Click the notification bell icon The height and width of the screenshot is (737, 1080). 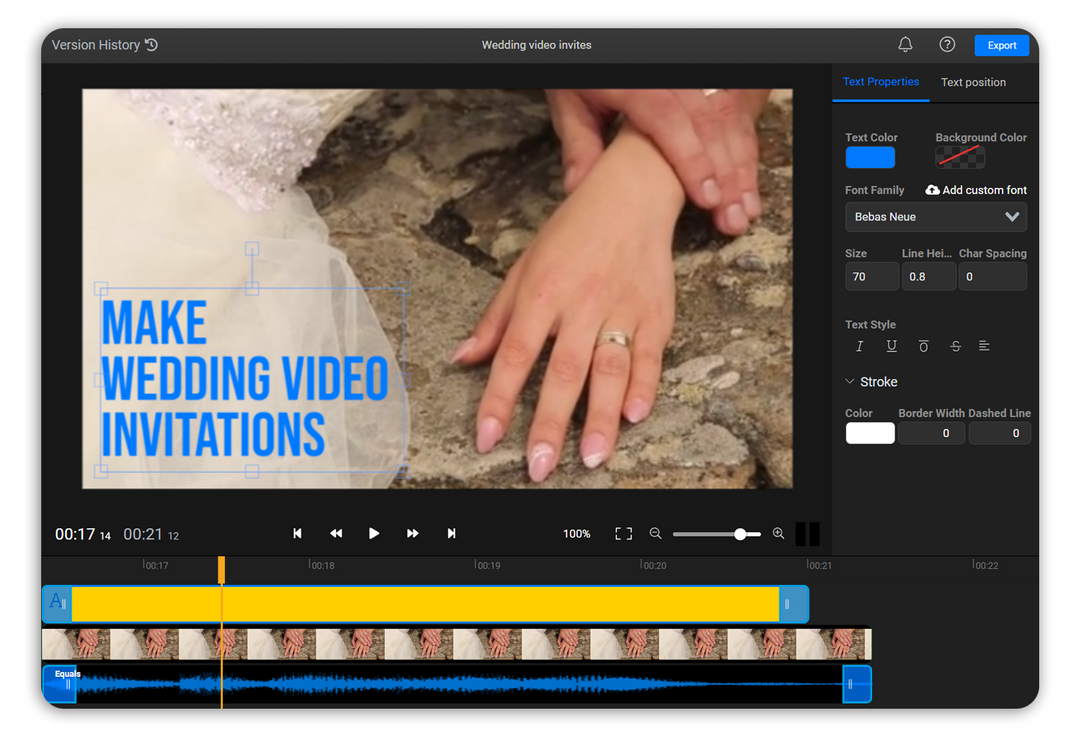[x=905, y=44]
